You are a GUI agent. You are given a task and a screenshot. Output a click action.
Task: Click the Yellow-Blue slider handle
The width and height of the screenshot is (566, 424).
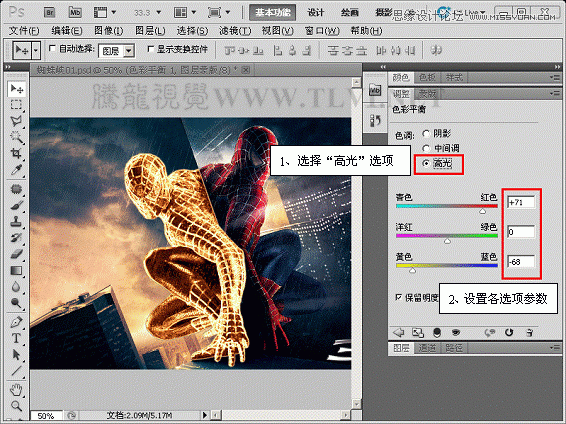(x=412, y=271)
